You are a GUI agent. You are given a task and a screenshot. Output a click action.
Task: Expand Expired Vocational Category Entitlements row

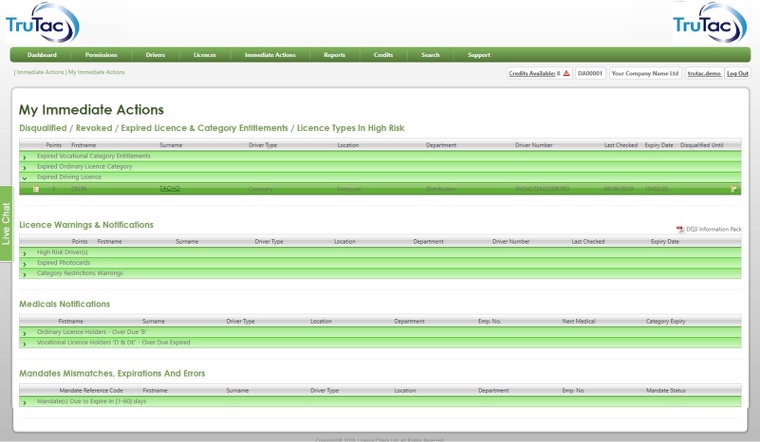pyautogui.click(x=25, y=157)
